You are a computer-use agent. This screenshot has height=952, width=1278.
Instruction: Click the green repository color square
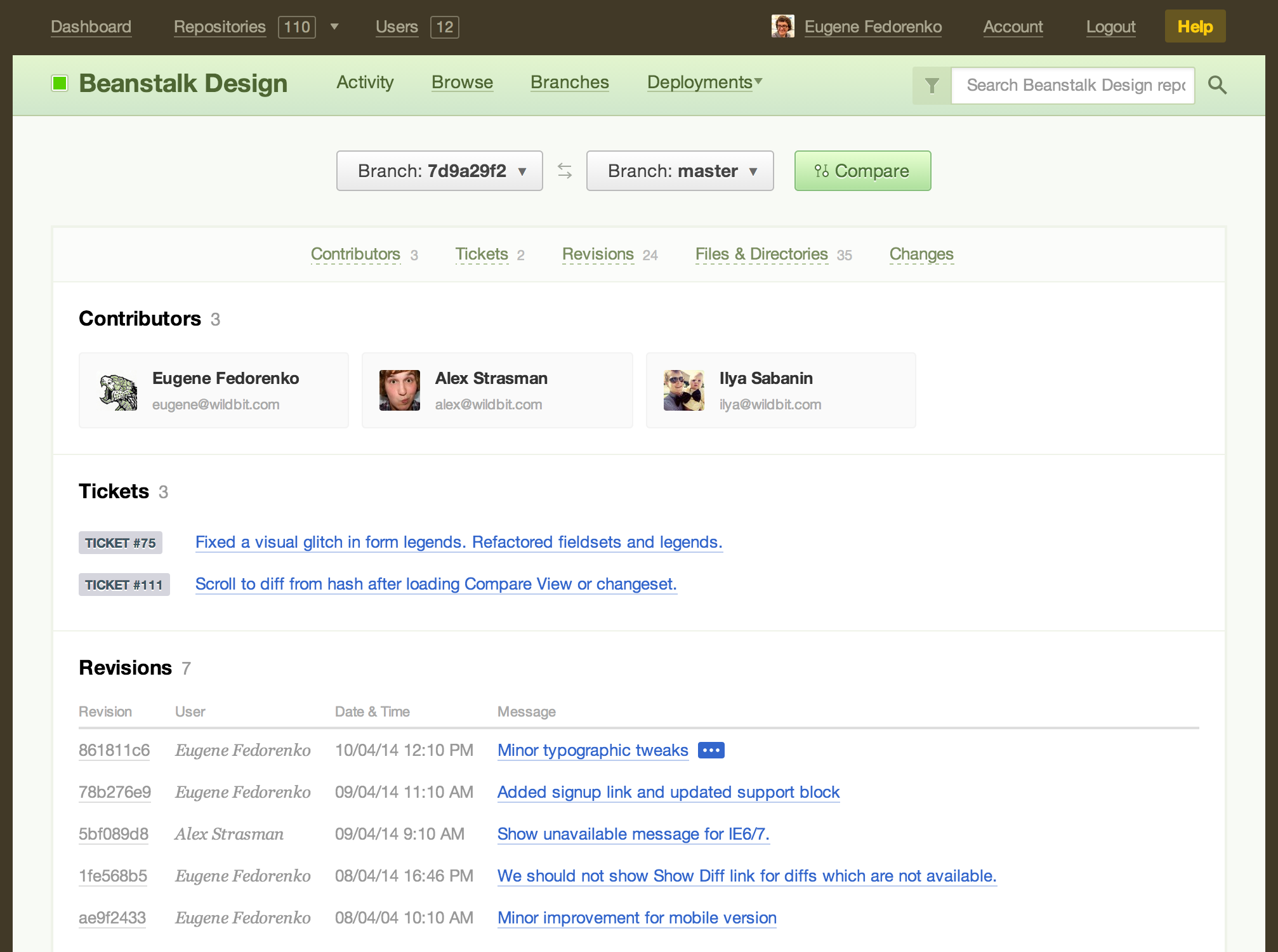tap(60, 83)
